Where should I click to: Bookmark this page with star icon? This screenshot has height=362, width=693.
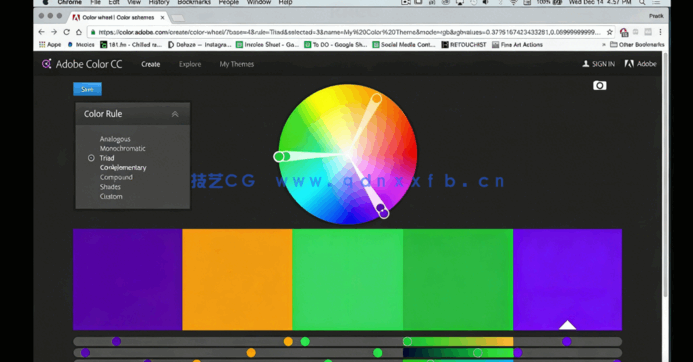tap(609, 32)
